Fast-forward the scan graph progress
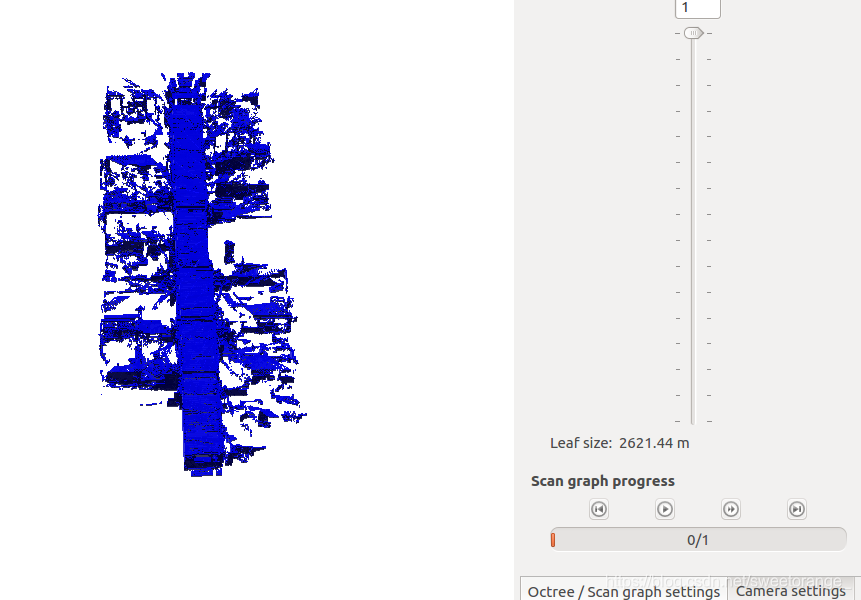 coord(730,509)
